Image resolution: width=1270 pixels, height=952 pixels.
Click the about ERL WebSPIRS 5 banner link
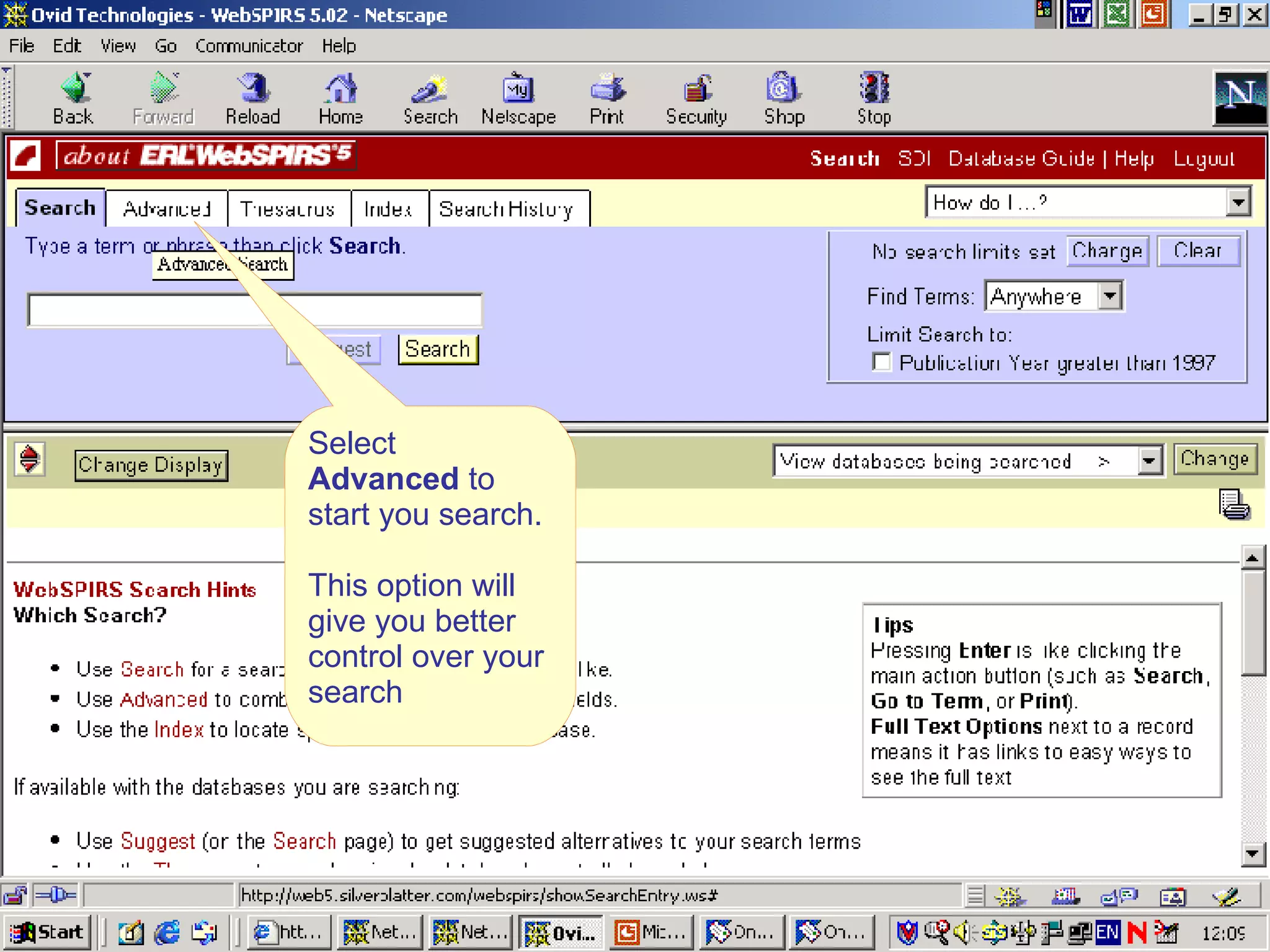206,156
